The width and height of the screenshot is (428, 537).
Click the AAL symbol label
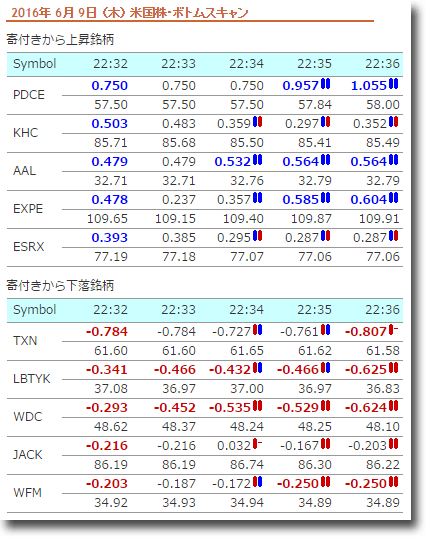click(25, 171)
